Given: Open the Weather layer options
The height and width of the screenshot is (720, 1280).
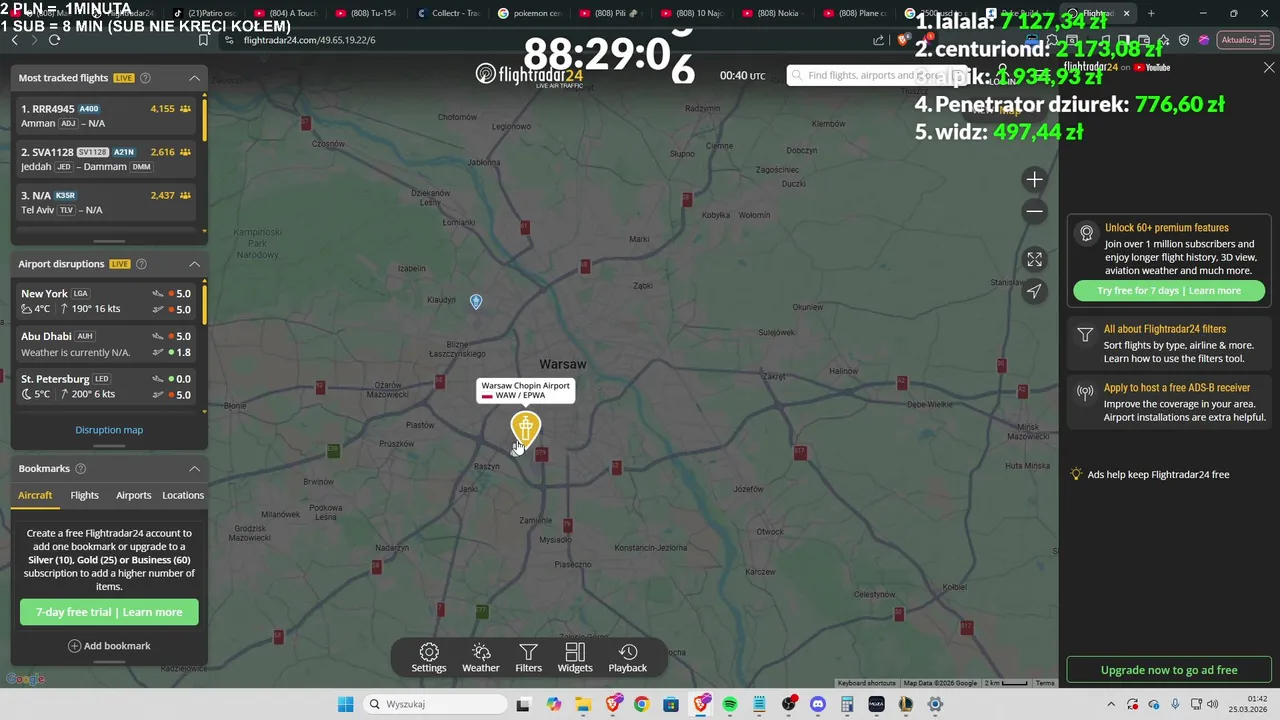Looking at the screenshot, I should (480, 658).
